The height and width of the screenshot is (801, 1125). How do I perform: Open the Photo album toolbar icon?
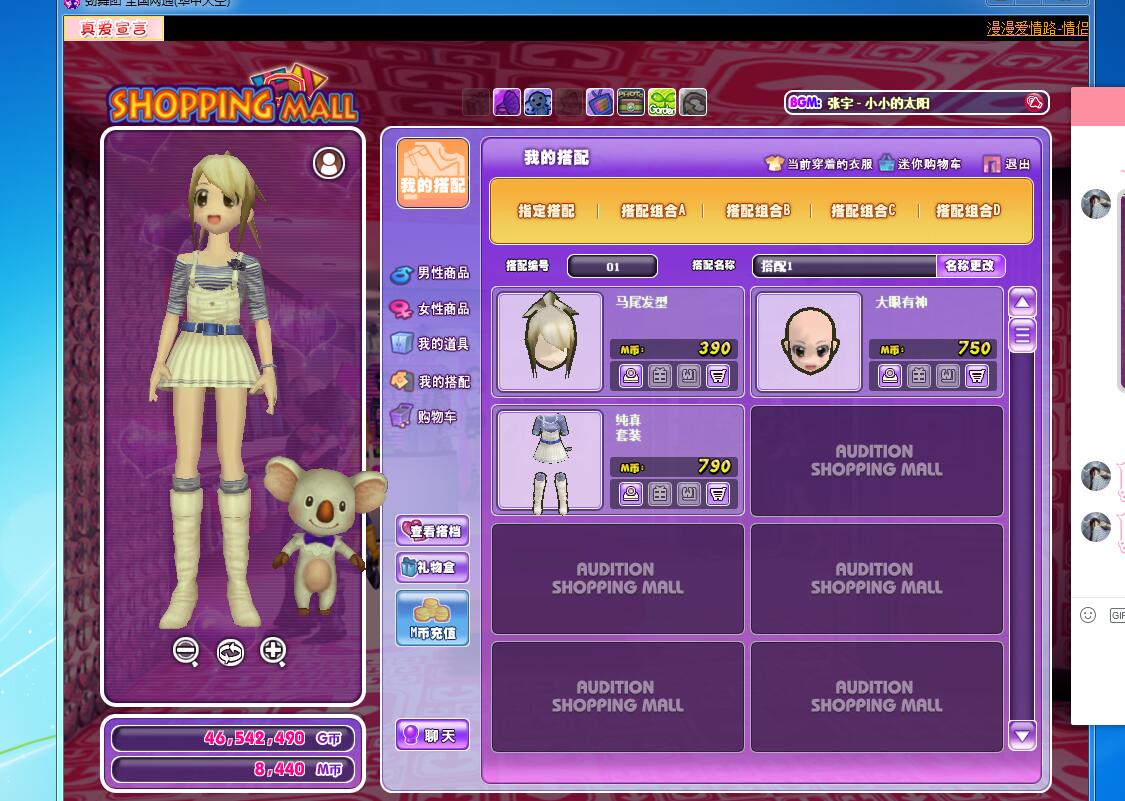click(631, 102)
